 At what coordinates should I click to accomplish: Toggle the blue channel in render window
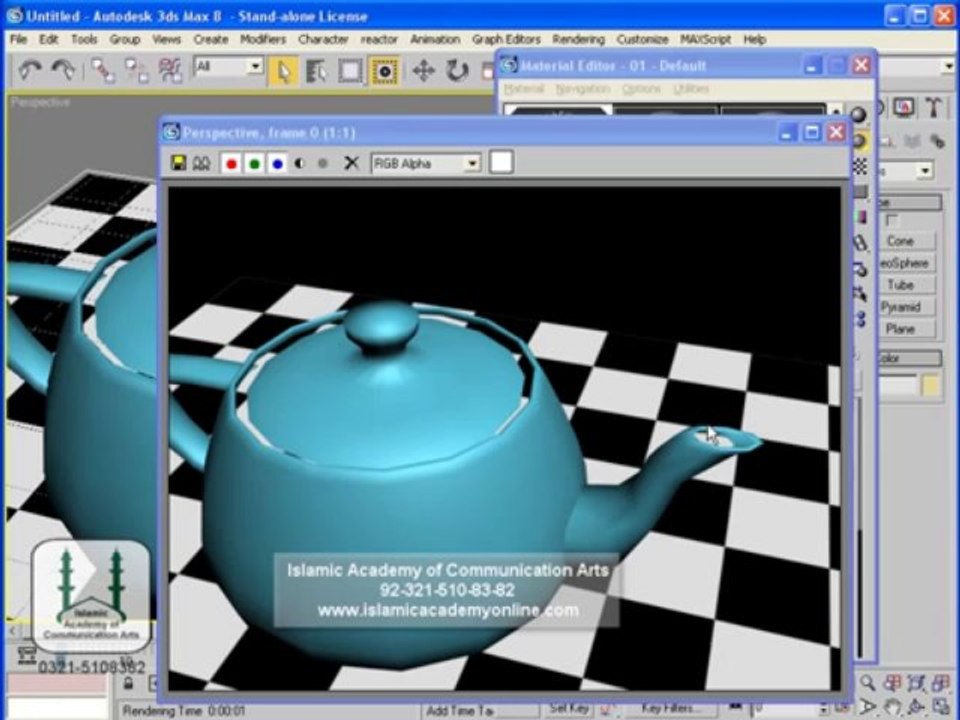click(277, 163)
